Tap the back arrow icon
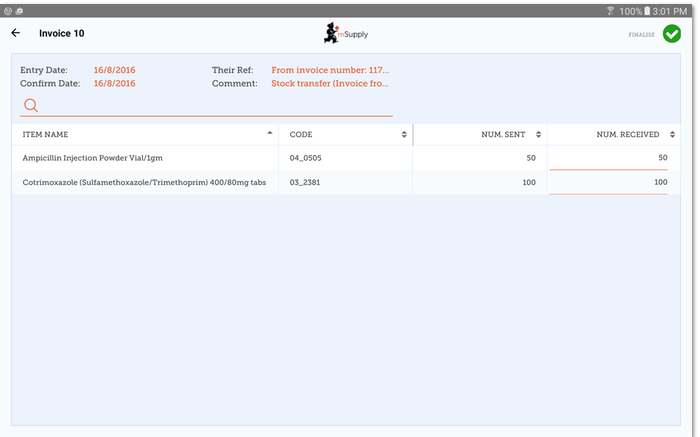Image resolution: width=700 pixels, height=437 pixels. pyautogui.click(x=16, y=33)
